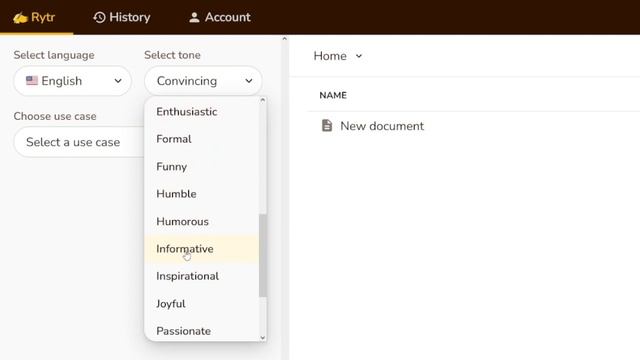Click the tone list scroll-down arrow
640x360 pixels.
coord(262,338)
